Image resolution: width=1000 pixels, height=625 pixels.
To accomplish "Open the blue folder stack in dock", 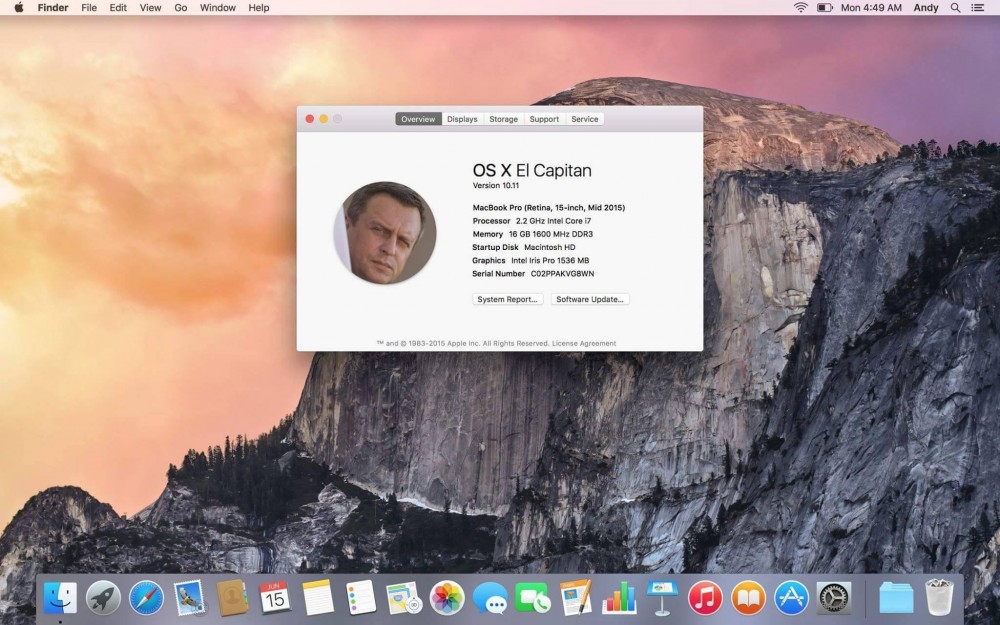I will click(896, 598).
